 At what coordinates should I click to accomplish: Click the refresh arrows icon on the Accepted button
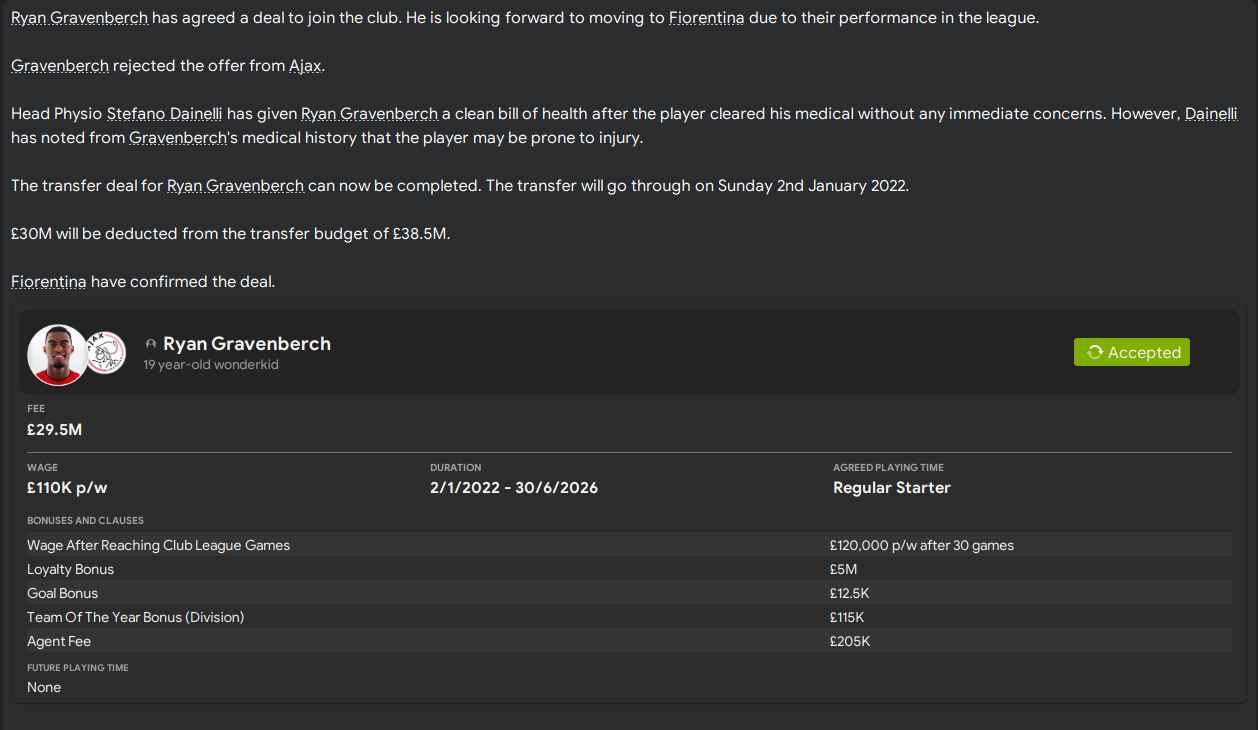1095,352
